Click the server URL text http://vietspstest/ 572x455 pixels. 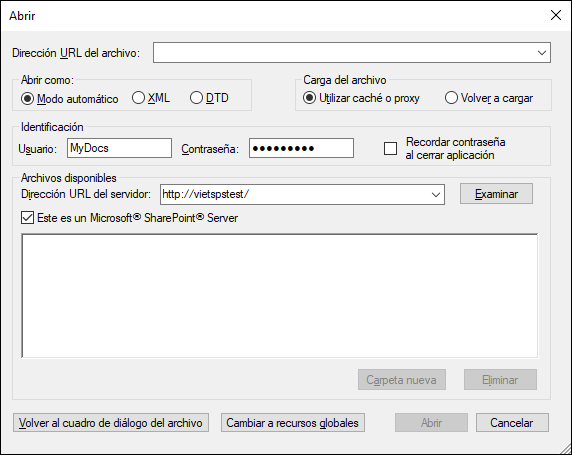coord(205,194)
